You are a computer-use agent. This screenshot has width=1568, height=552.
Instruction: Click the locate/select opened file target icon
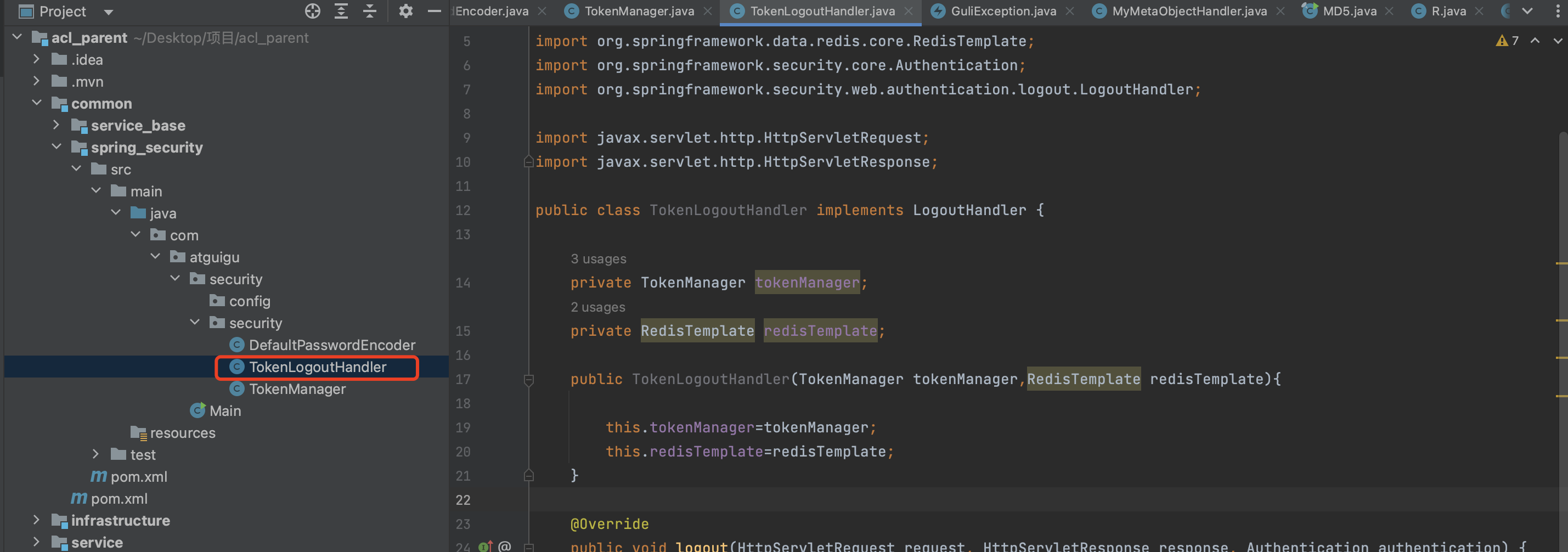(312, 11)
